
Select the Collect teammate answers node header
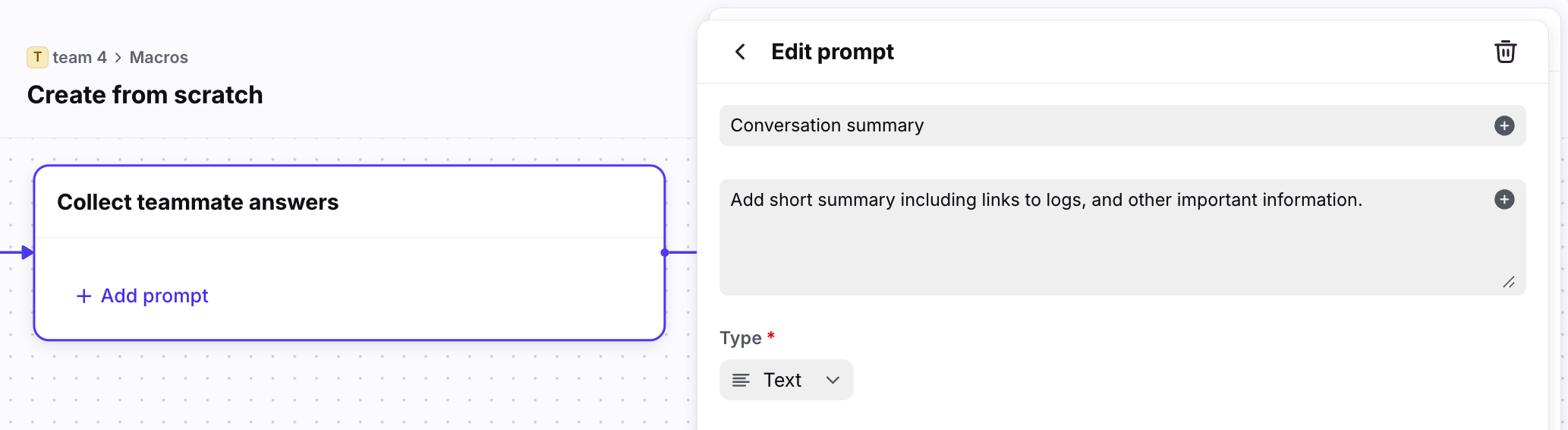tap(198, 202)
